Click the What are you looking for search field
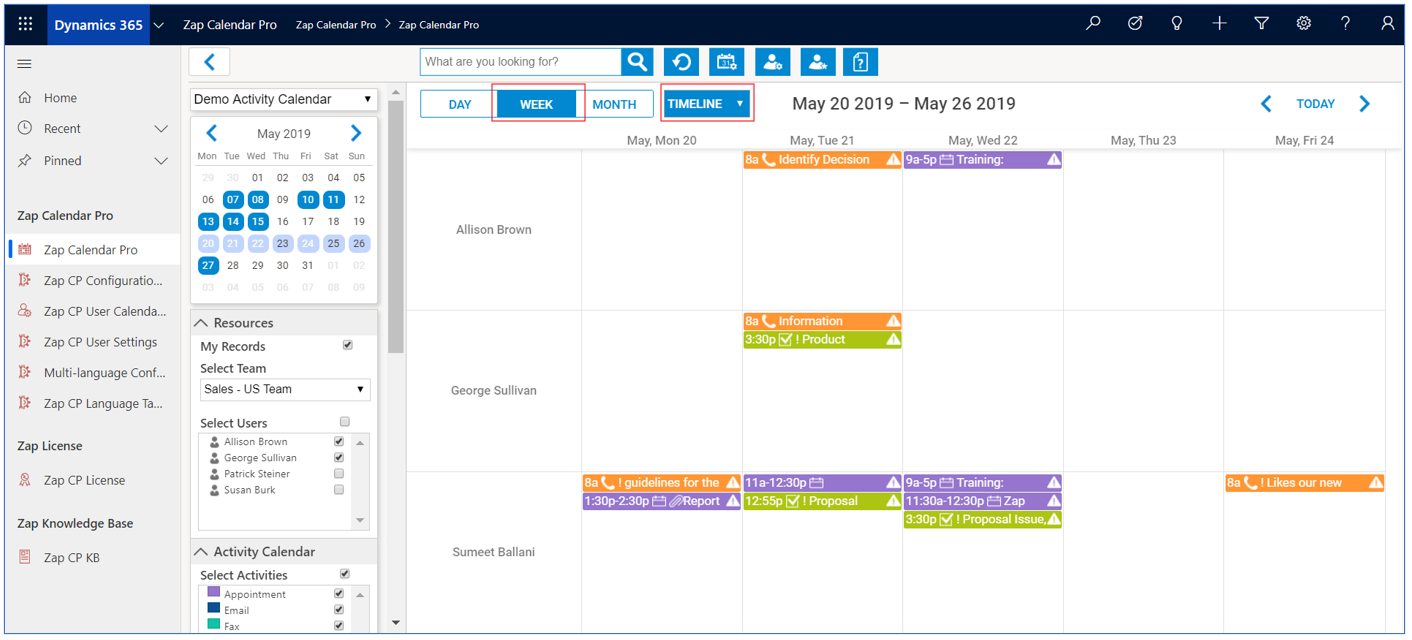This screenshot has height=640, width=1412. coord(521,62)
